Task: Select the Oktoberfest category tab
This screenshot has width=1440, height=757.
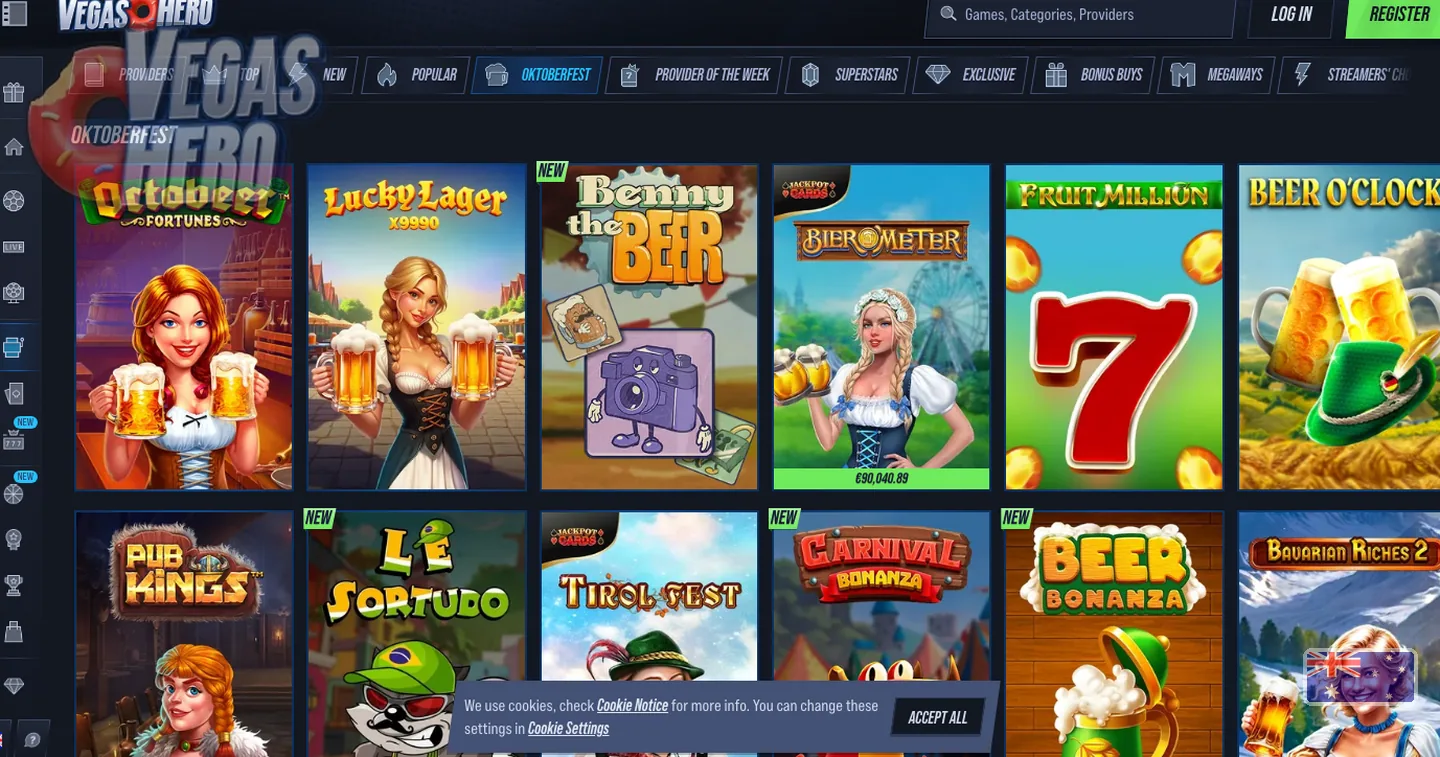Action: point(538,75)
